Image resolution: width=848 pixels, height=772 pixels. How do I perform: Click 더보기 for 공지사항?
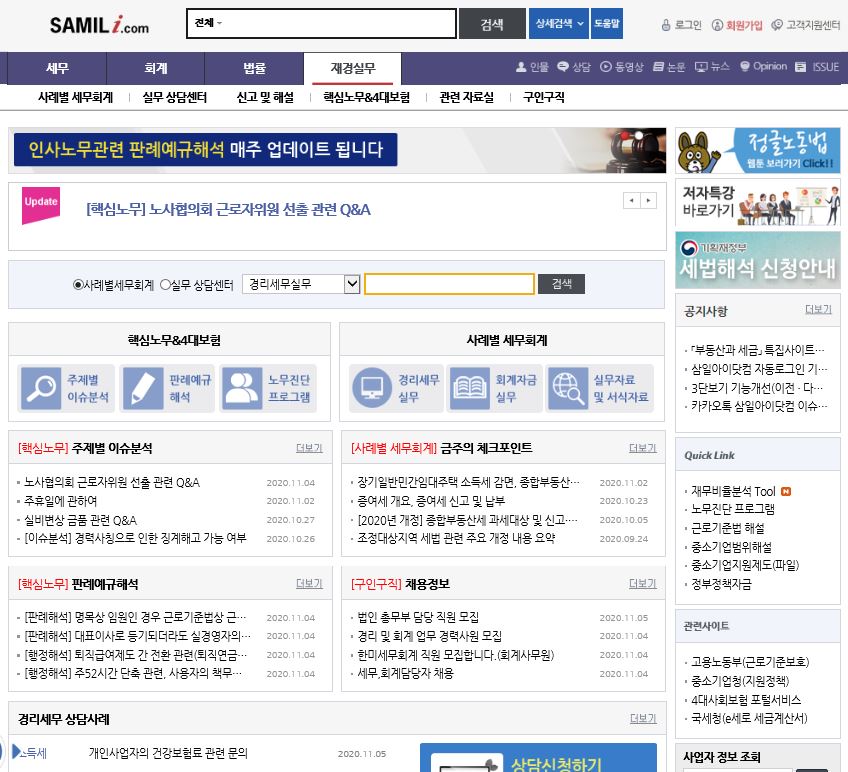tap(818, 309)
